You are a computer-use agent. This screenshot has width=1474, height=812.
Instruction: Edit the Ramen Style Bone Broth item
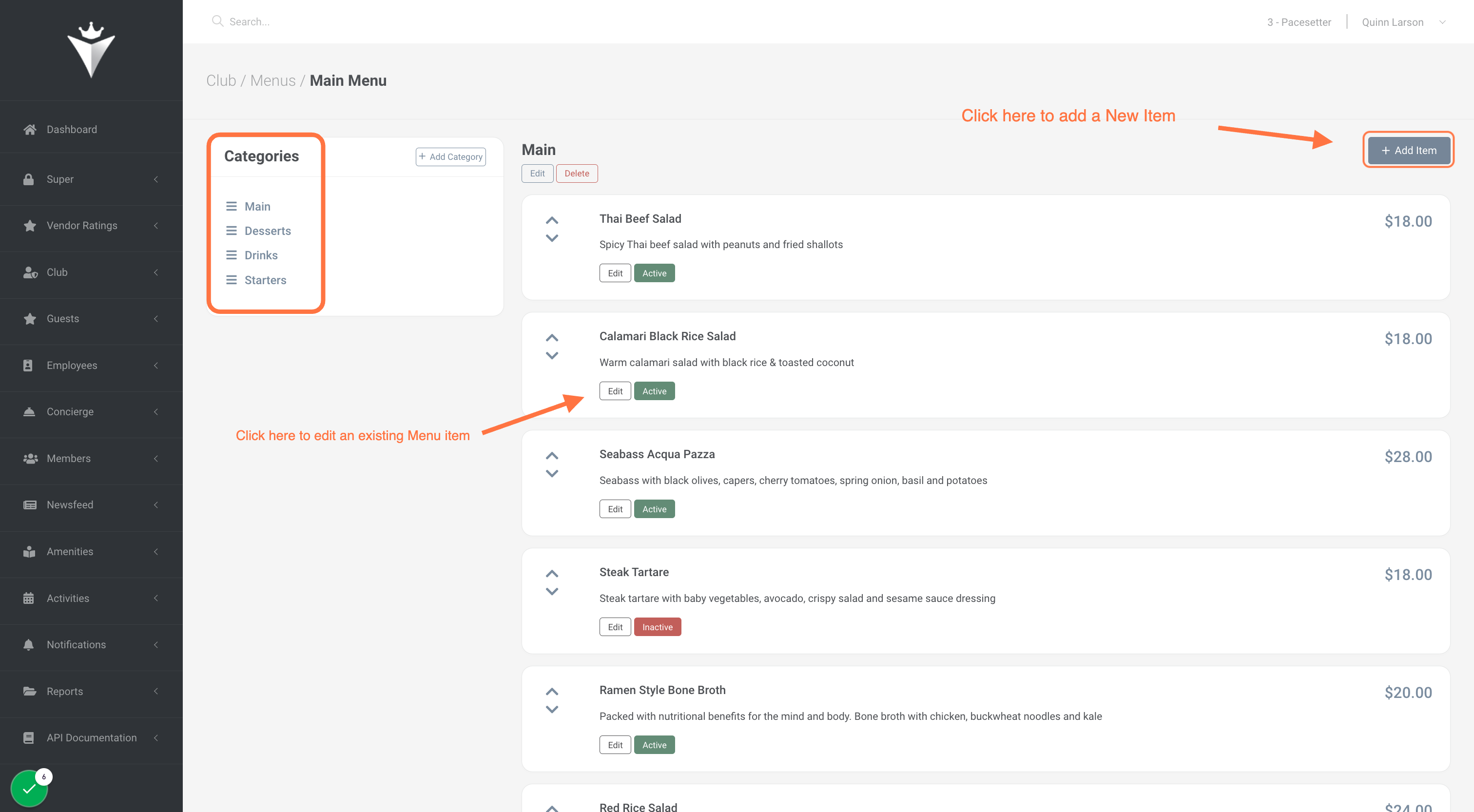pos(615,744)
